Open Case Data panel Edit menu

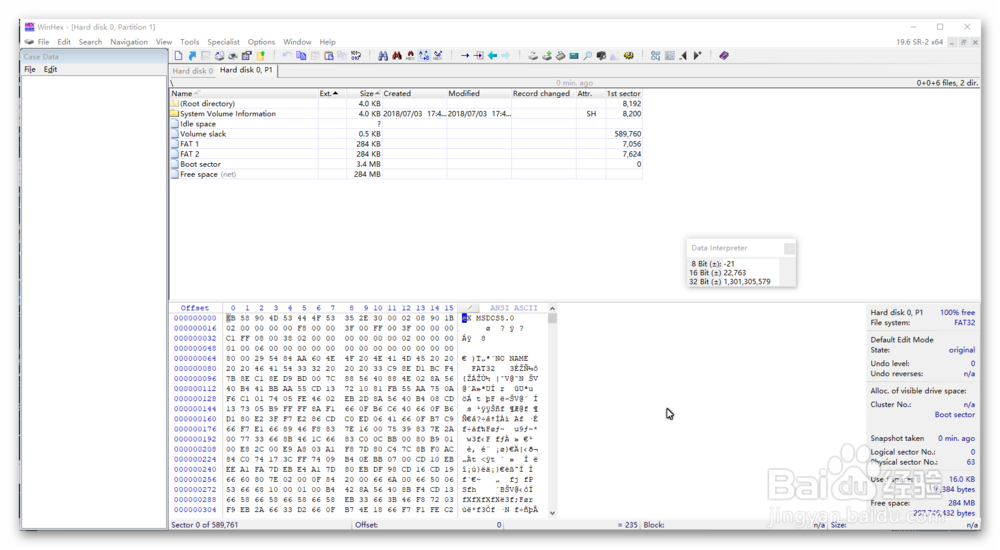point(50,69)
